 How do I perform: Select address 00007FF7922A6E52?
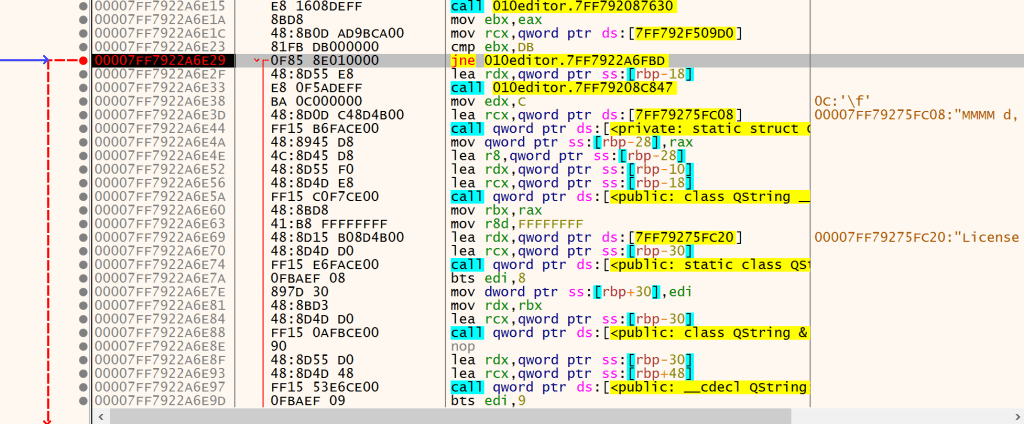(x=160, y=169)
